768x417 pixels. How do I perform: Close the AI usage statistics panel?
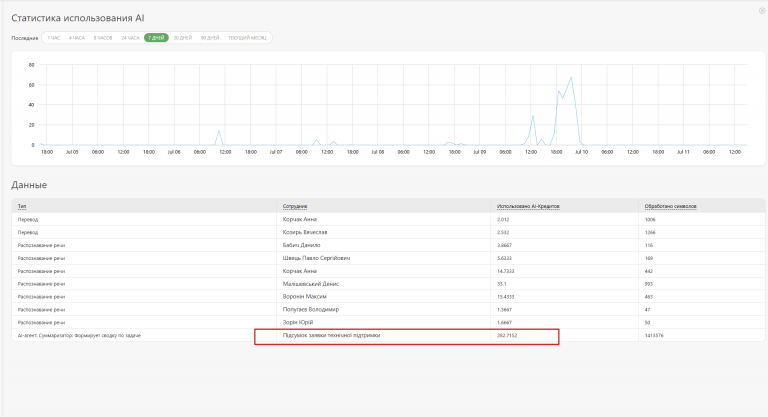point(762,11)
